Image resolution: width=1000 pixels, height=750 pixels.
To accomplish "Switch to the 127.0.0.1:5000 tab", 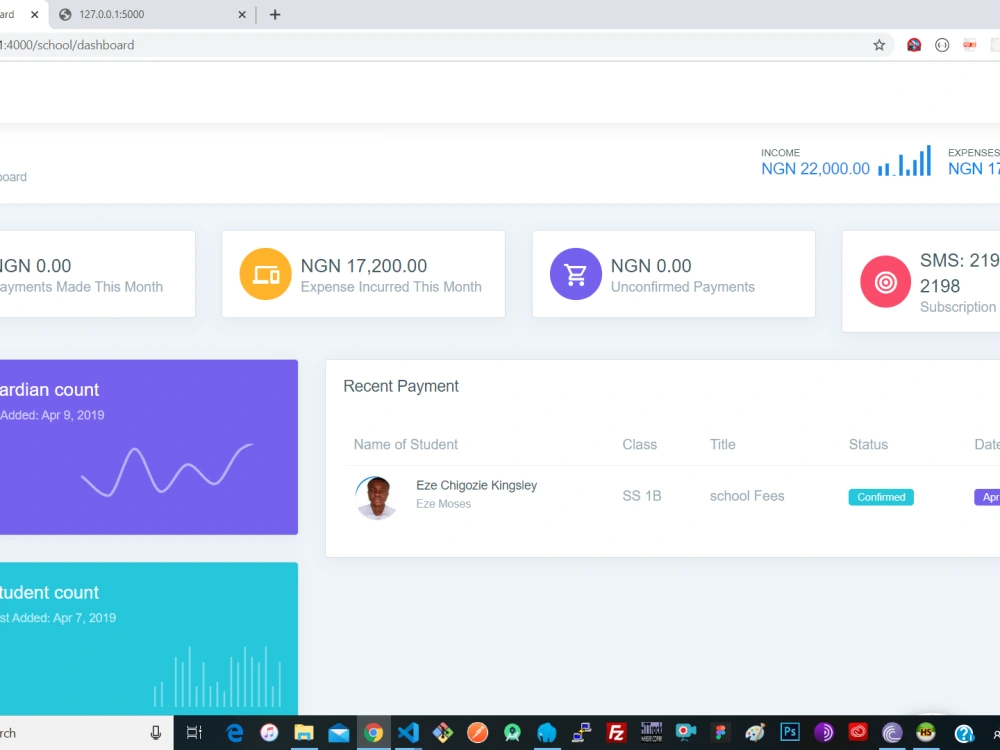I will (x=152, y=14).
